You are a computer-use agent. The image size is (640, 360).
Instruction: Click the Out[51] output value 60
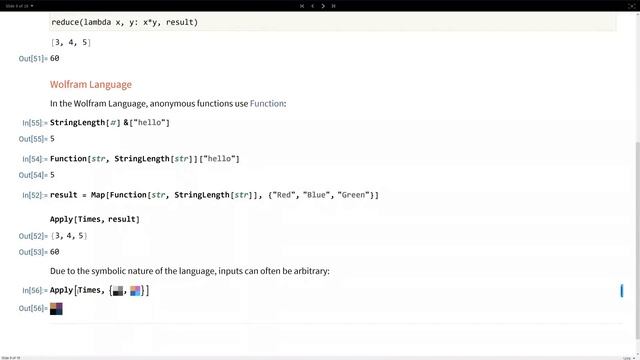55,58
